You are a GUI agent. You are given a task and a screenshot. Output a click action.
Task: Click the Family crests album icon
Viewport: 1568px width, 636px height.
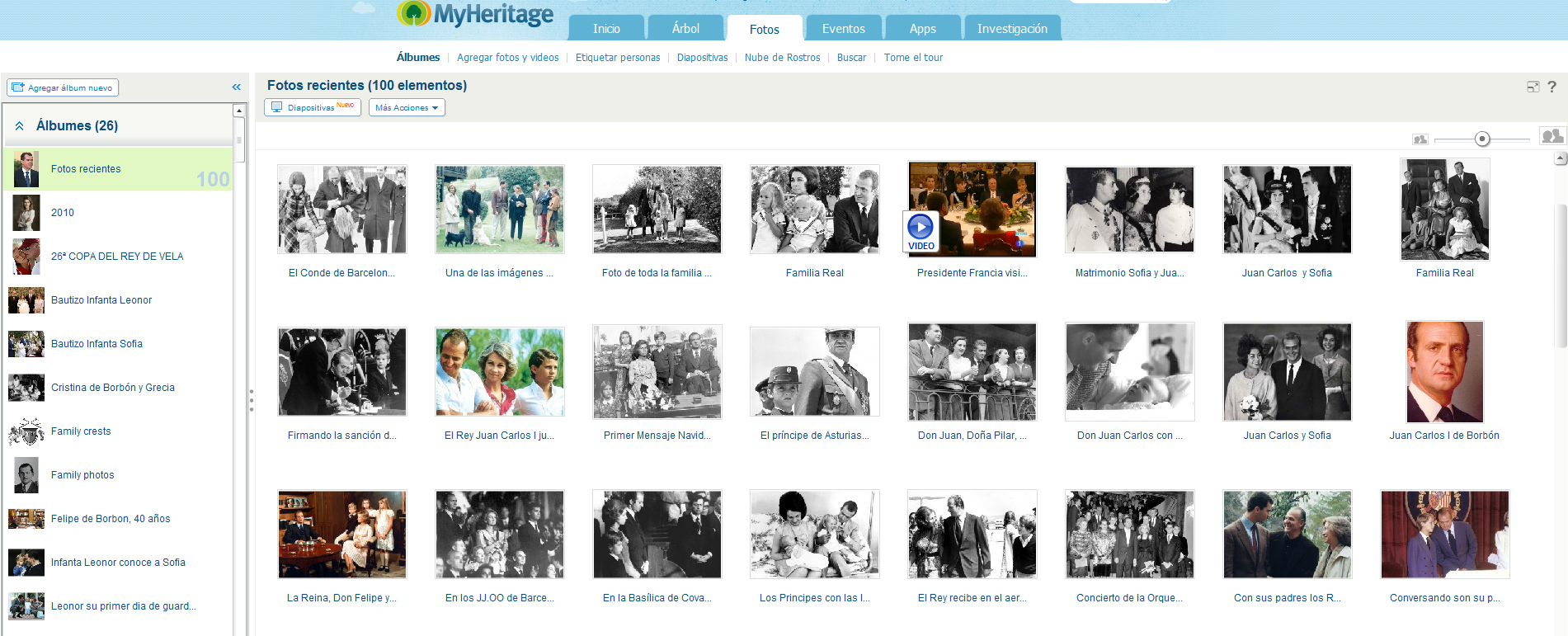[x=26, y=431]
